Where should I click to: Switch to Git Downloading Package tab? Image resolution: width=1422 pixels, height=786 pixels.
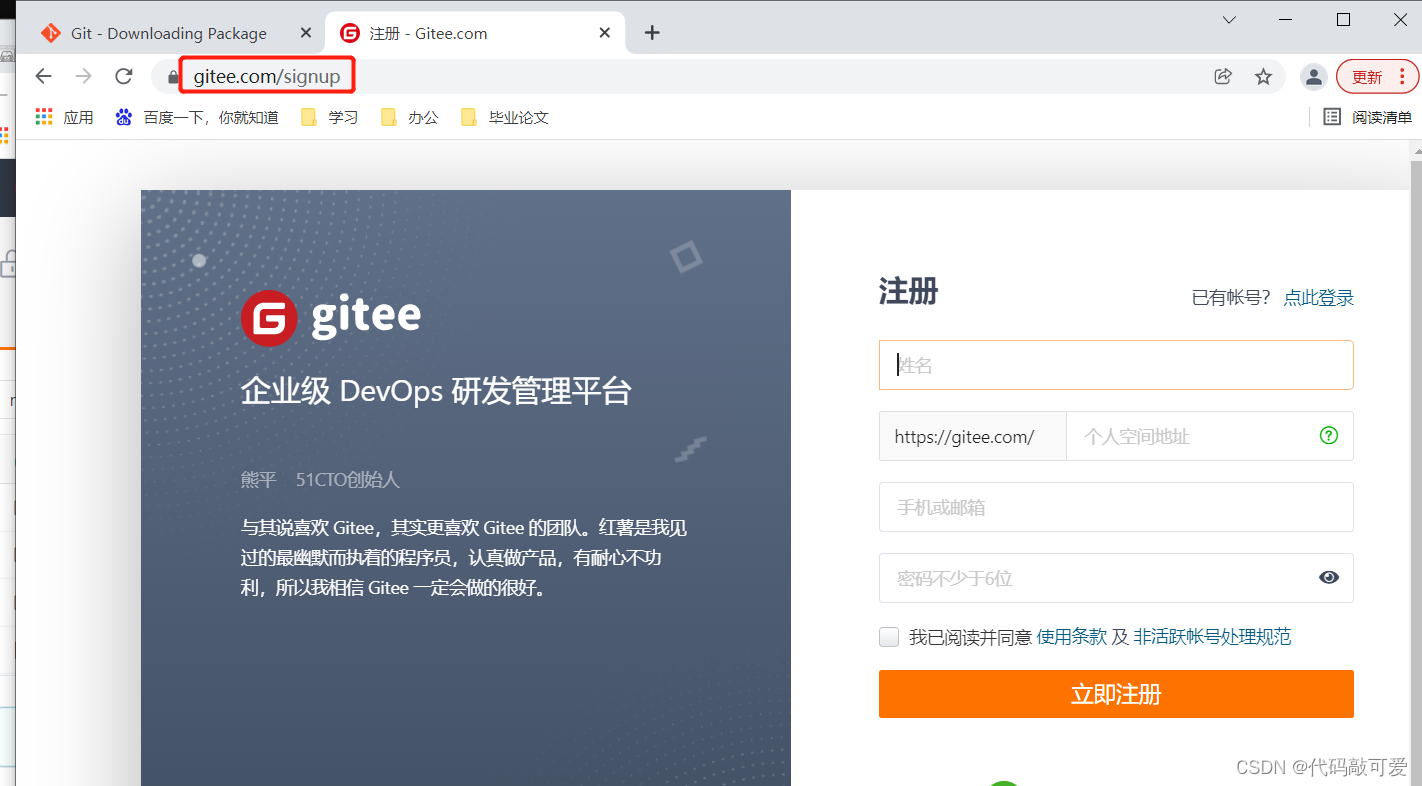169,33
